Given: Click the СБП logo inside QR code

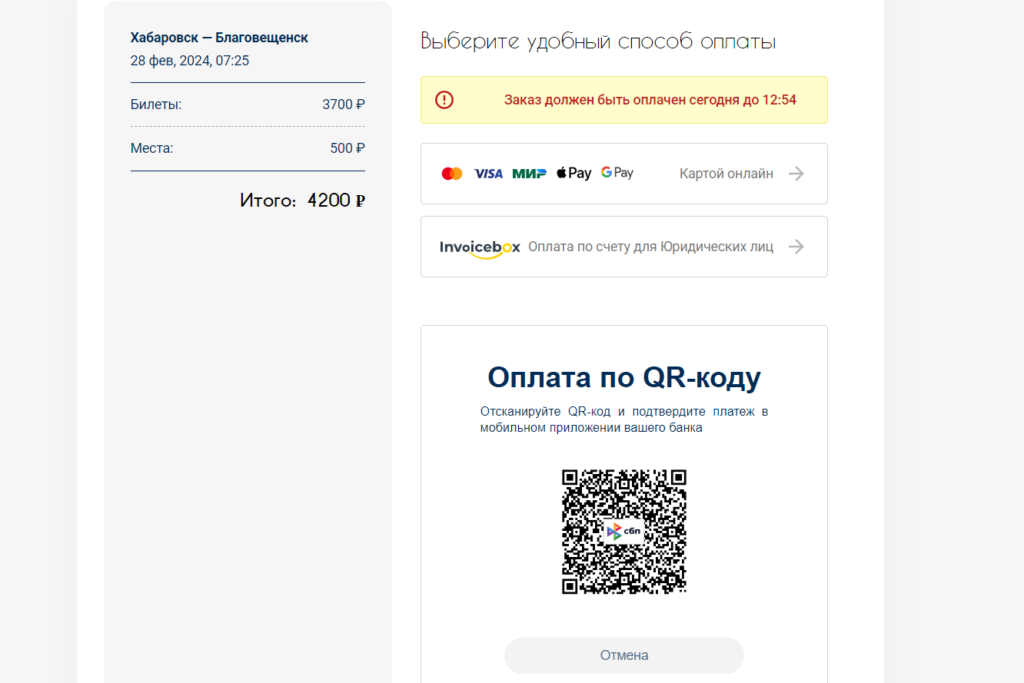Looking at the screenshot, I should coord(624,531).
